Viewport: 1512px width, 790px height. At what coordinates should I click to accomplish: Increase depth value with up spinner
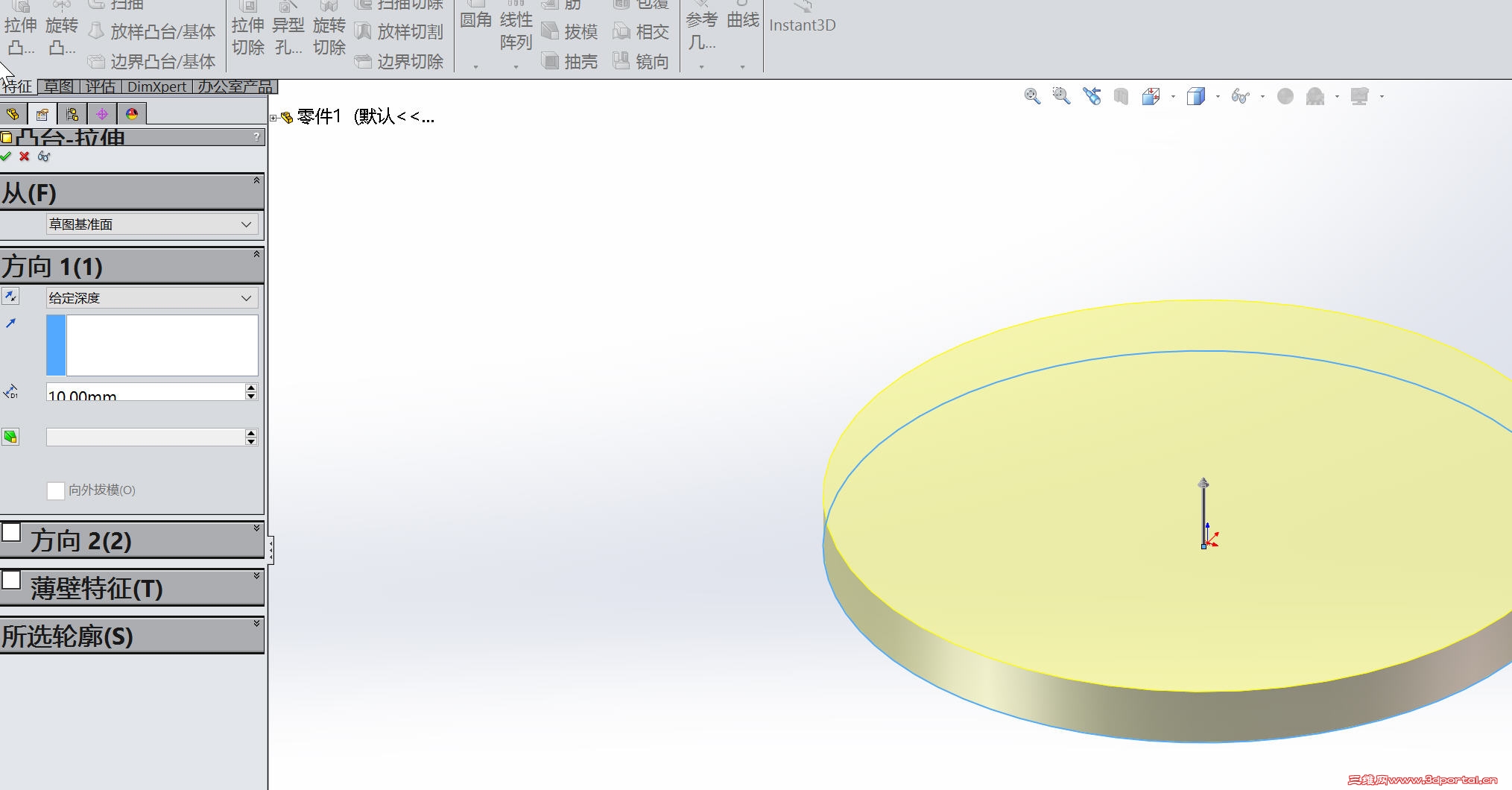coord(251,388)
